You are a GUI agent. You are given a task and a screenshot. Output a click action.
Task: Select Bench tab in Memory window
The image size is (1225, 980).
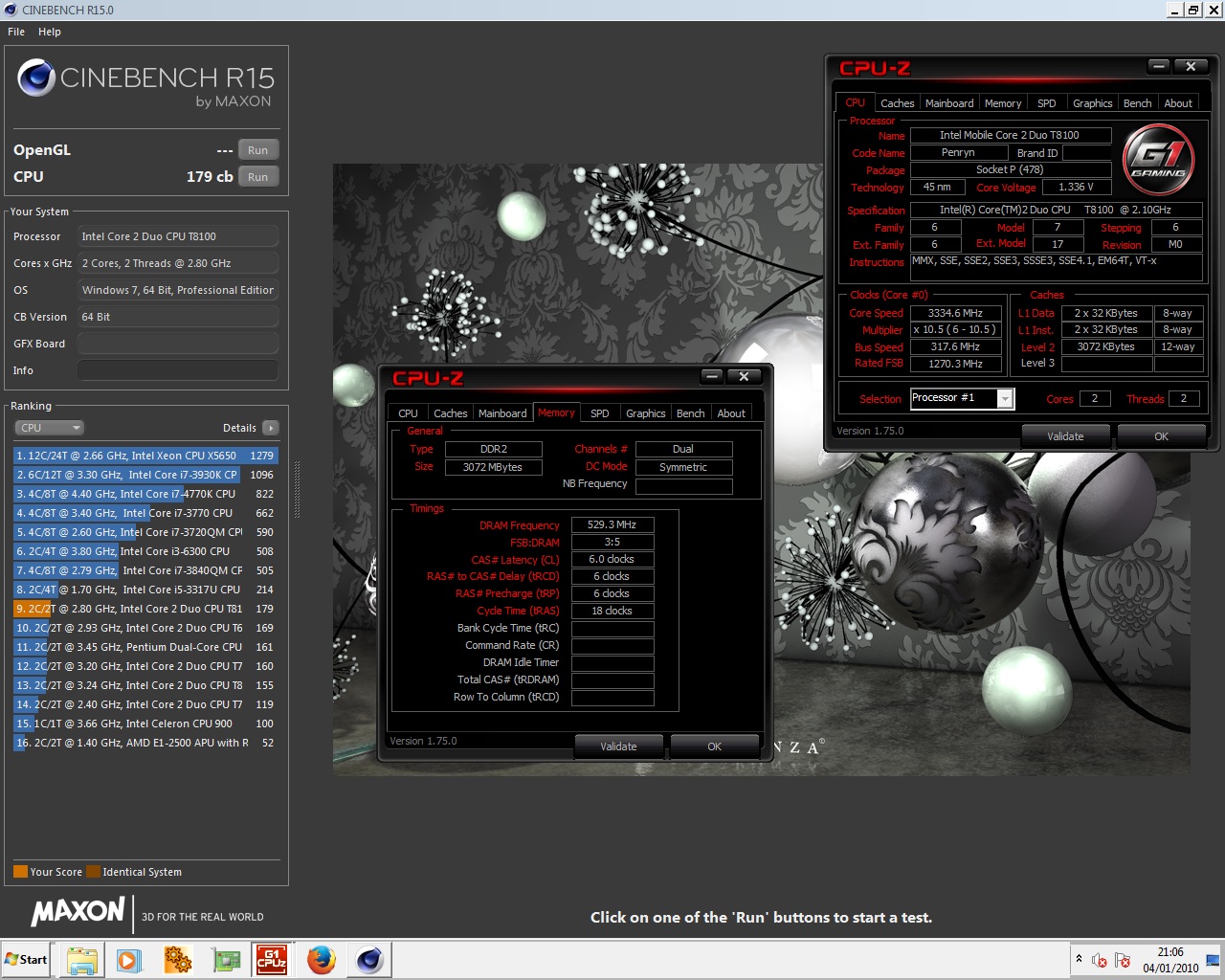[x=690, y=413]
